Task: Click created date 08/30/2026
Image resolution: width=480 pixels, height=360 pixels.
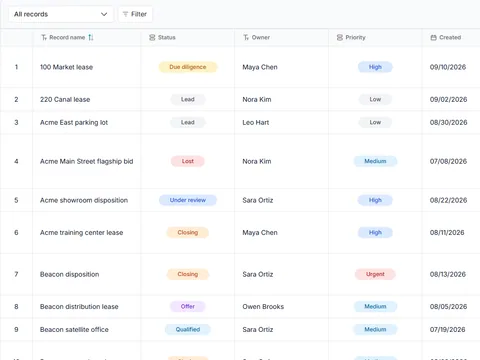Action: click(x=448, y=123)
